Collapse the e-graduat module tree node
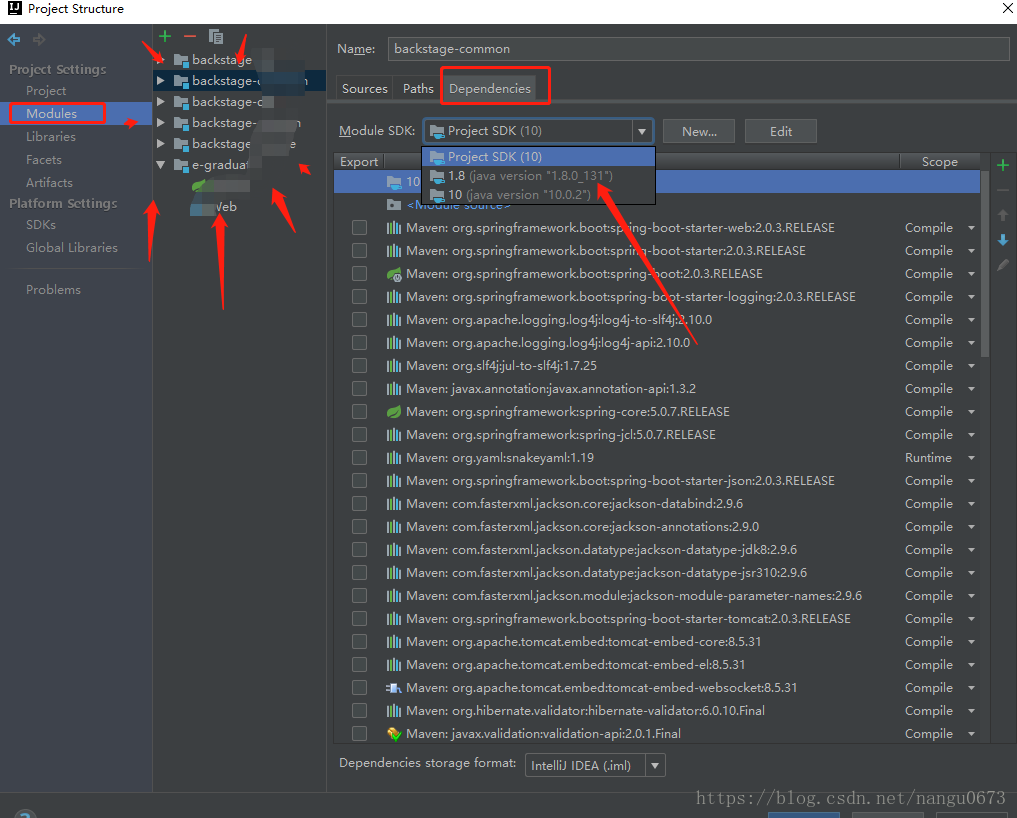1017x818 pixels. click(161, 165)
